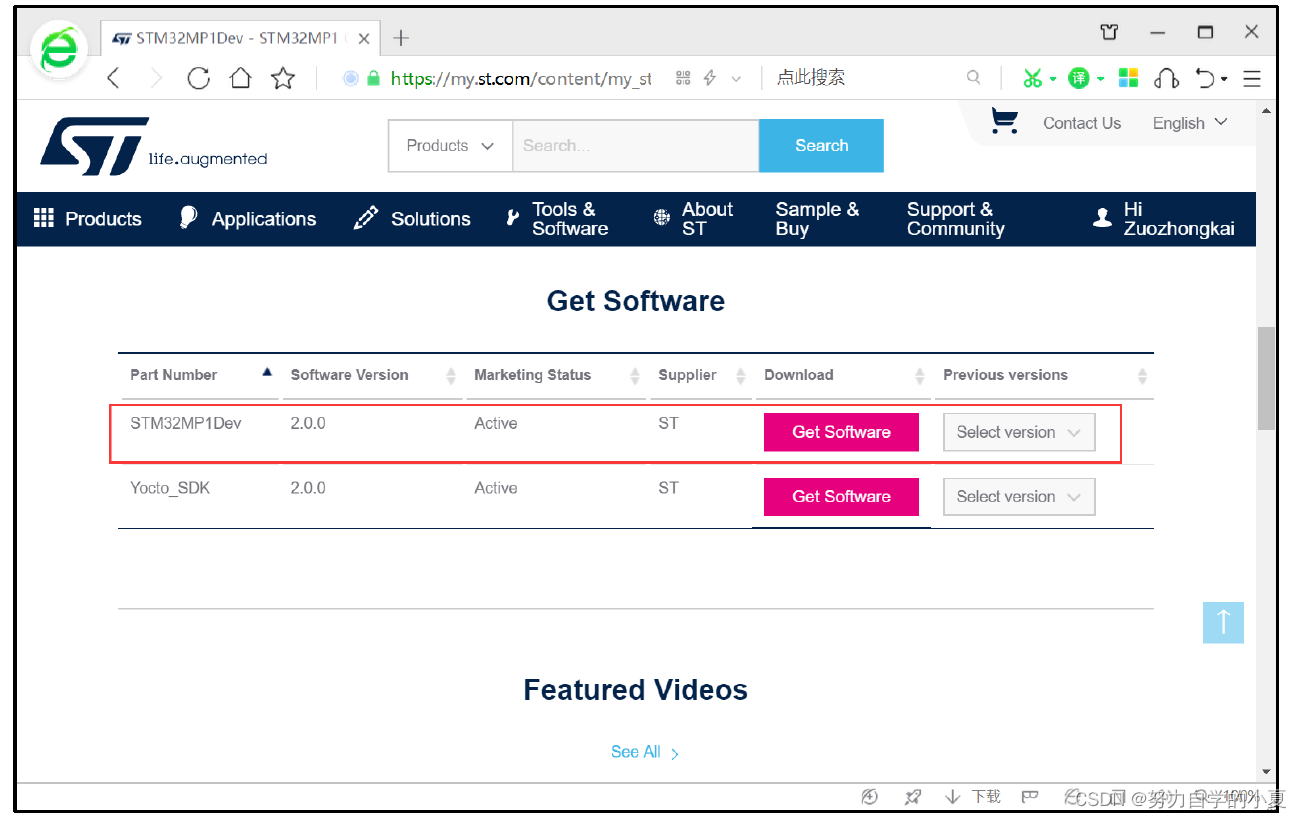The width and height of the screenshot is (1301, 818).
Task: Open dropdown arrow next to translate icon
Action: coord(1100,78)
